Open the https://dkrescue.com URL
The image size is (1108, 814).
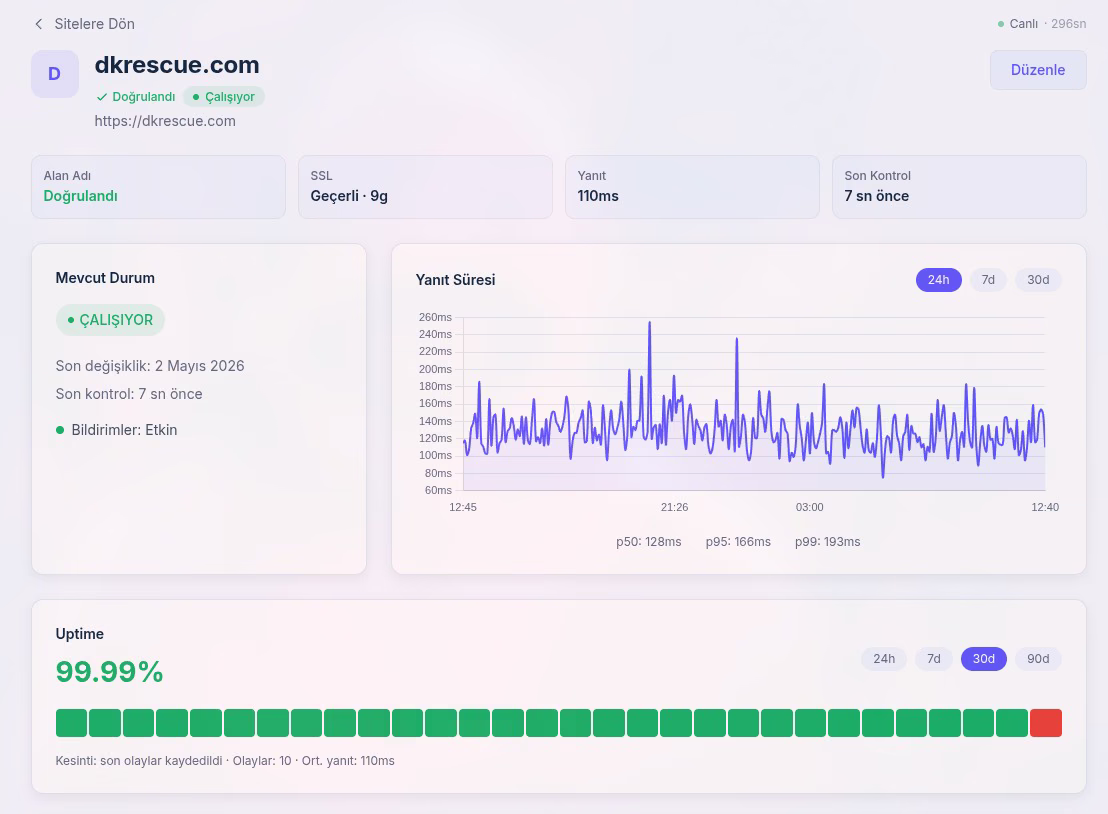click(x=165, y=121)
